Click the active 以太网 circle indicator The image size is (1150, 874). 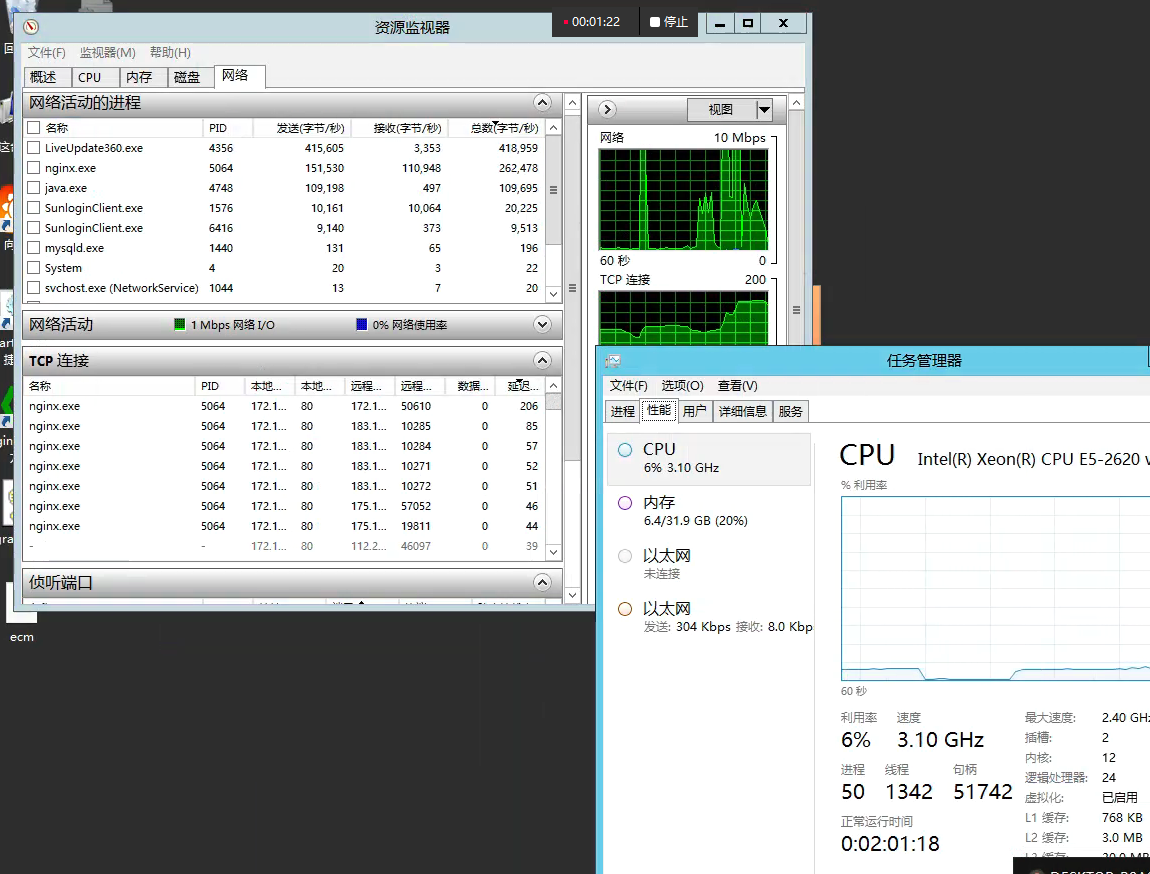pyautogui.click(x=625, y=609)
